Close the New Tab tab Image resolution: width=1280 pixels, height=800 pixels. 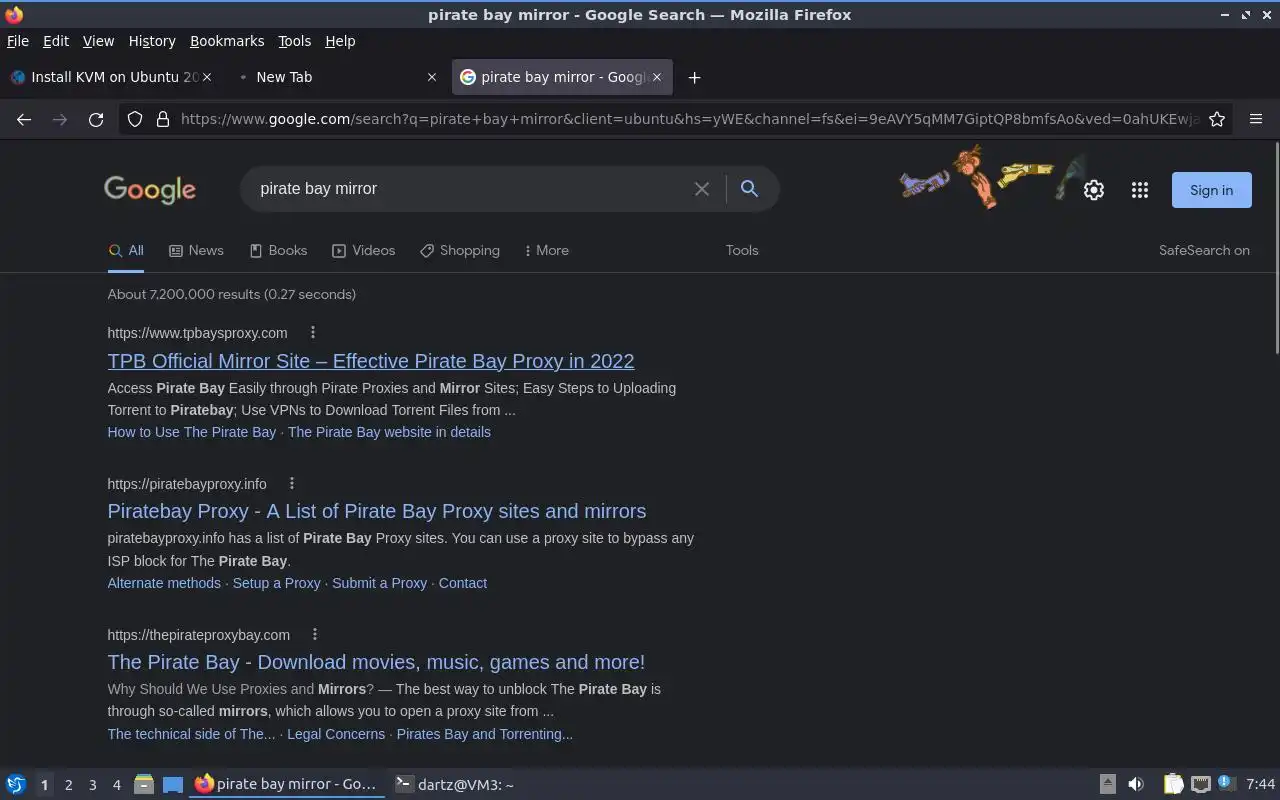tap(432, 77)
